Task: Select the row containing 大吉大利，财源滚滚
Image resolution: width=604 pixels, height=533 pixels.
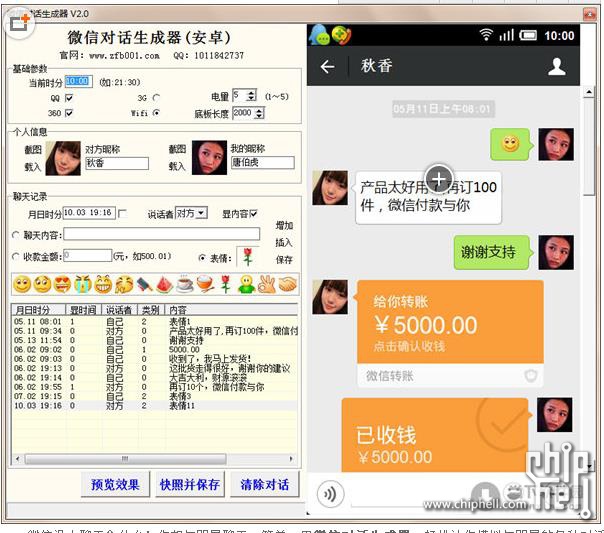Action: (x=154, y=377)
